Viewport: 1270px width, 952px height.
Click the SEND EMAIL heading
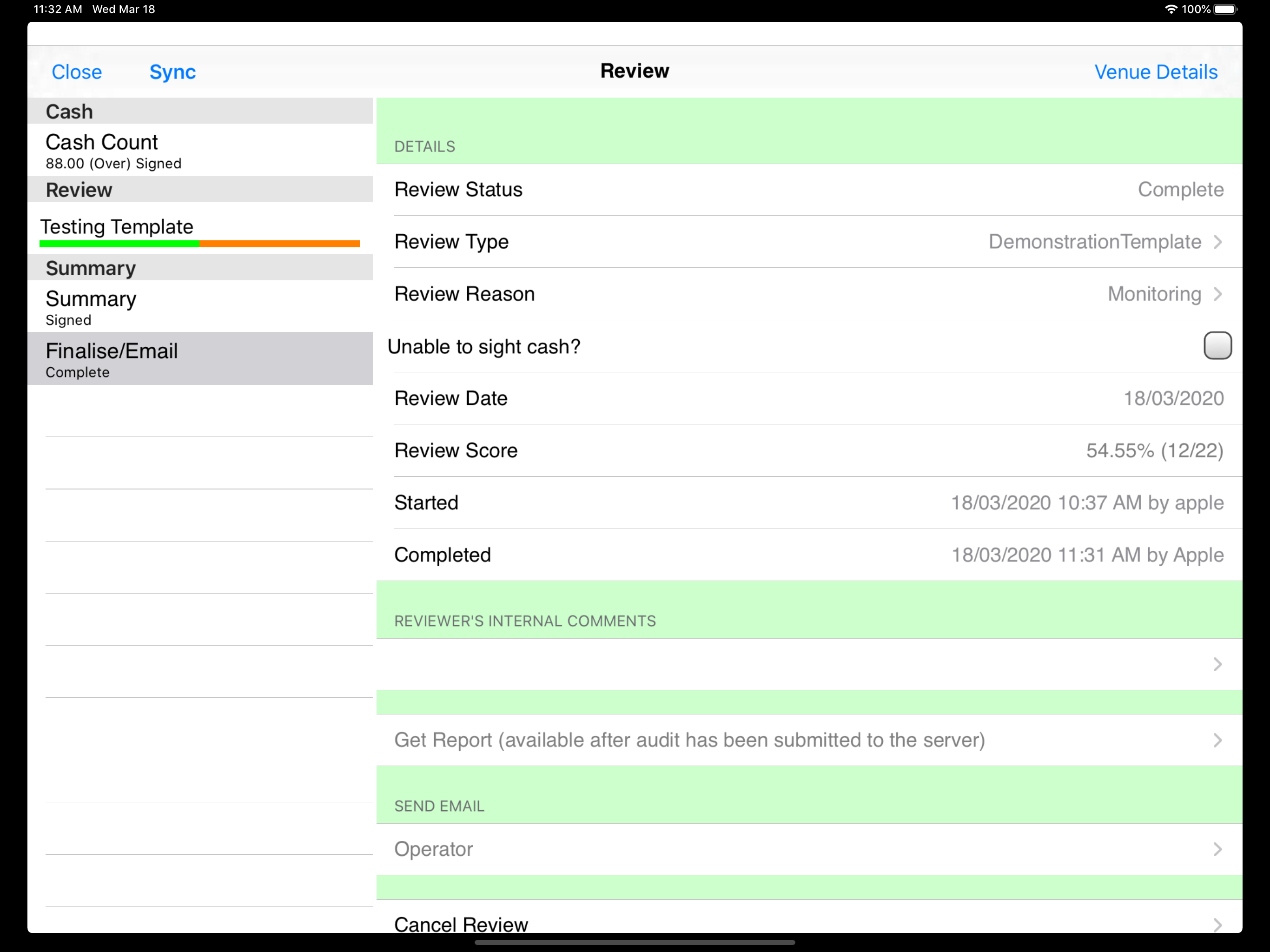[439, 806]
